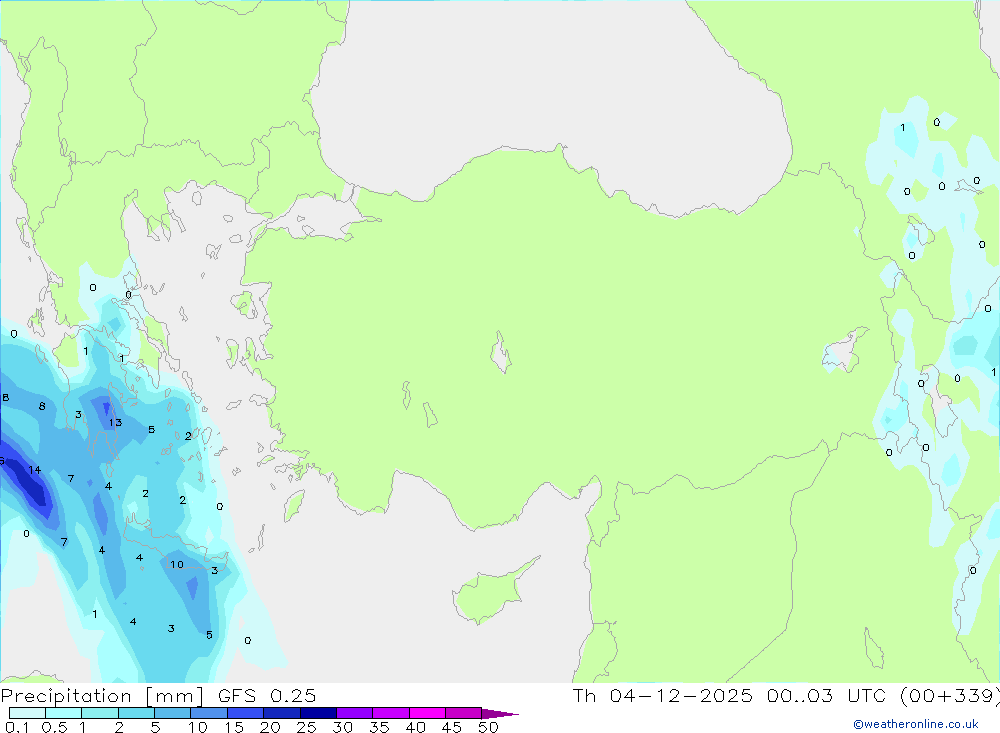Click the '13' precipitation value on the map
The image size is (1000, 733).
(115, 422)
